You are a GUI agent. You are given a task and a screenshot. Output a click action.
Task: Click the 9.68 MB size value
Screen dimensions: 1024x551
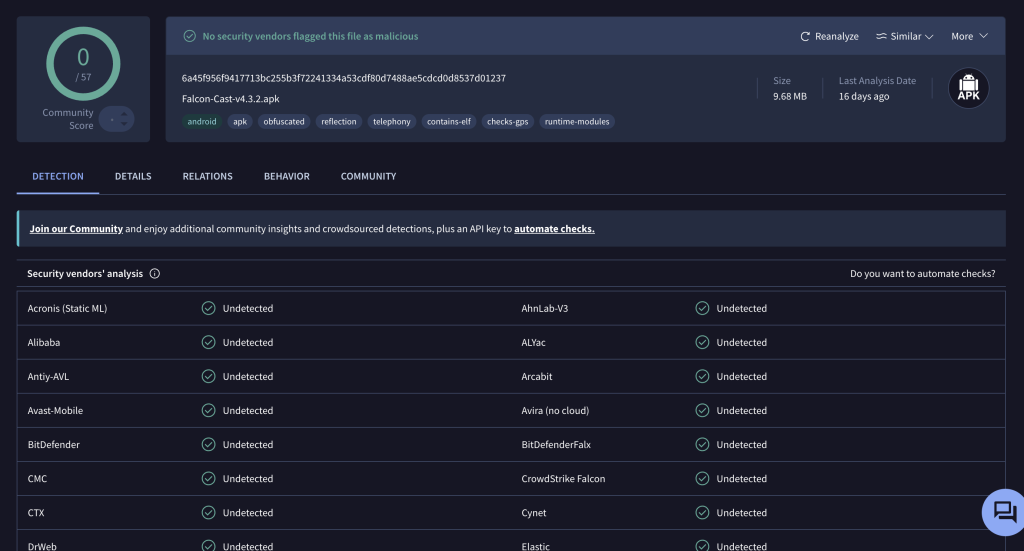tap(790, 96)
